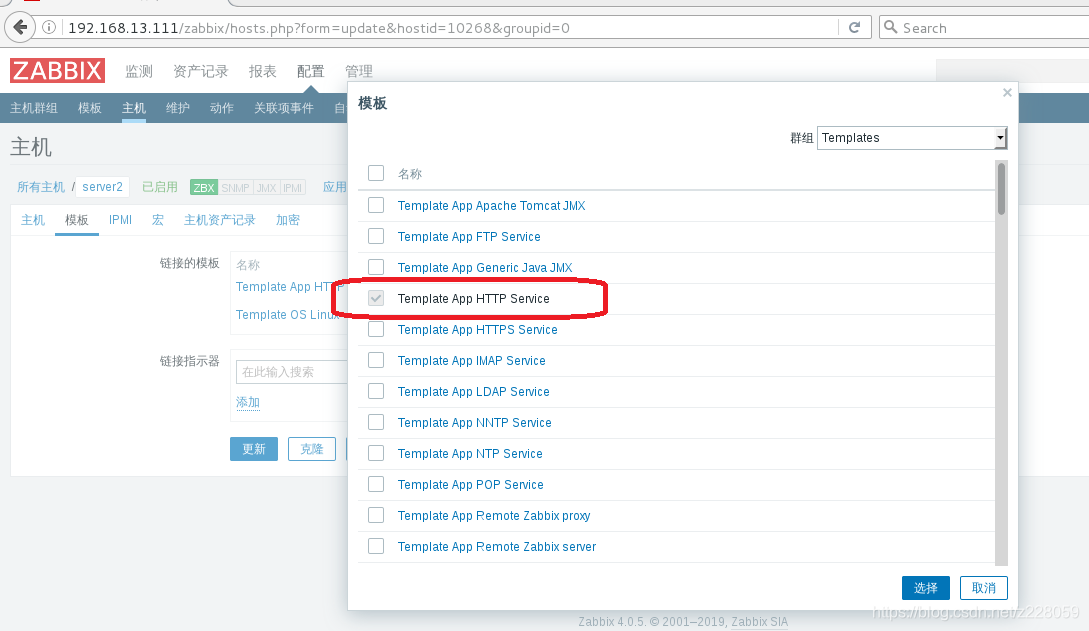This screenshot has height=631, width=1089.
Task: Open the 资产记录 top menu
Action: [200, 71]
